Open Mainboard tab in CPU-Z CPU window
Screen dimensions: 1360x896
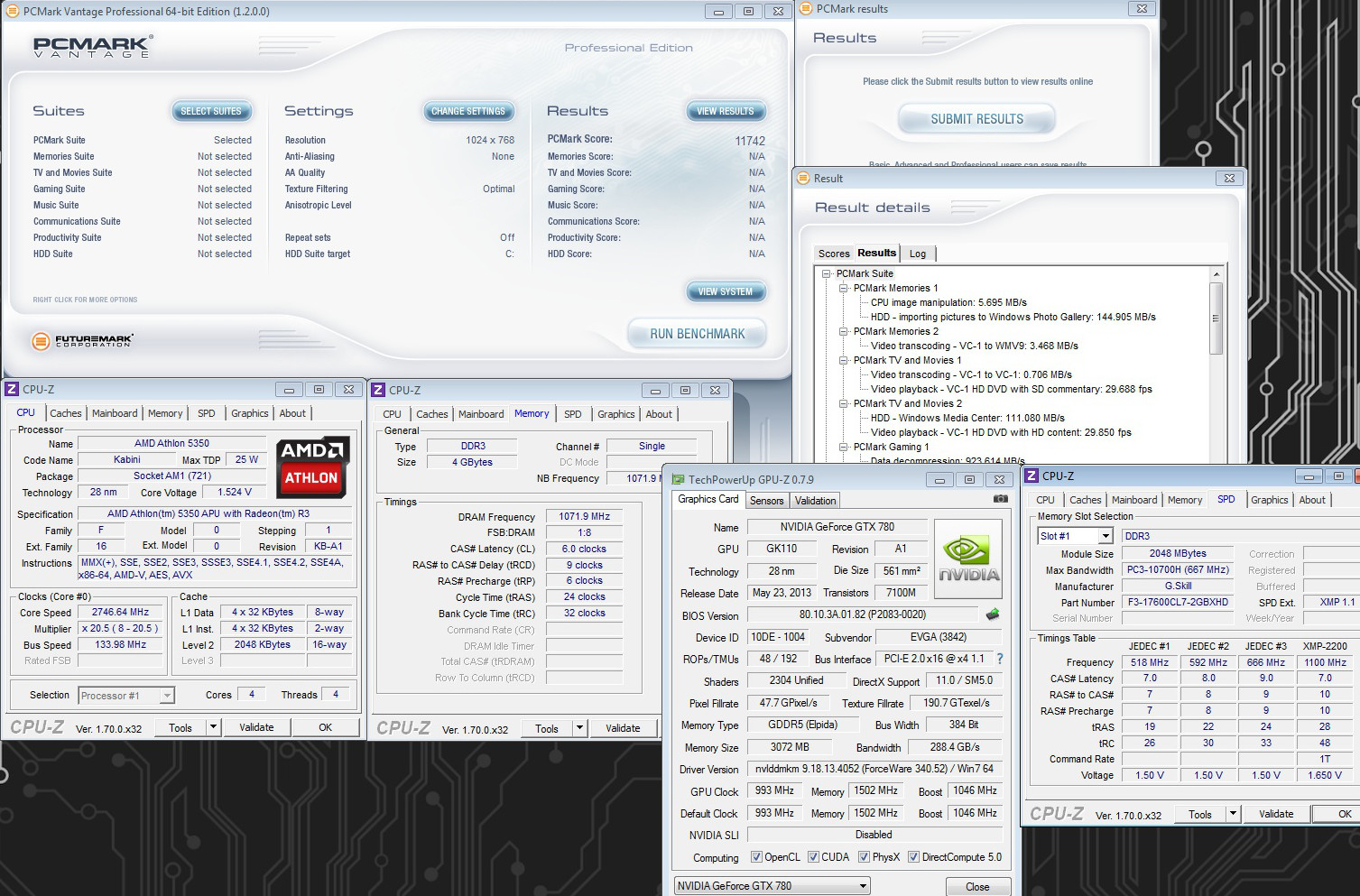115,413
